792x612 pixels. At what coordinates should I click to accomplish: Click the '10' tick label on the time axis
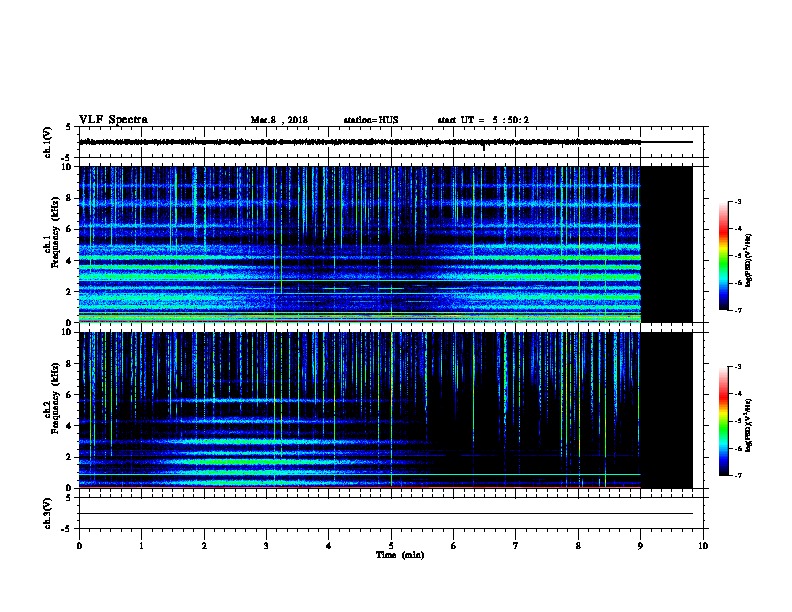(703, 546)
